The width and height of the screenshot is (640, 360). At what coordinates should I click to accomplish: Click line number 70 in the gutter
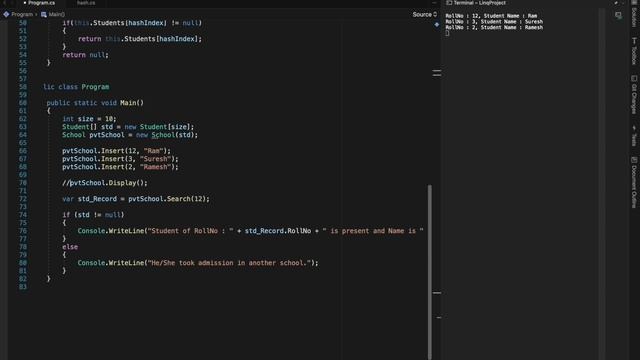23,183
